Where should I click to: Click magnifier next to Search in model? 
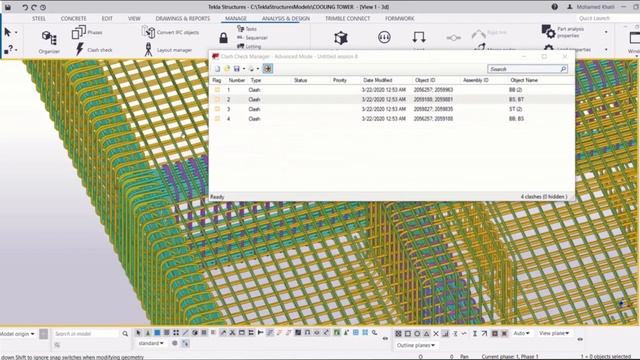pos(125,334)
